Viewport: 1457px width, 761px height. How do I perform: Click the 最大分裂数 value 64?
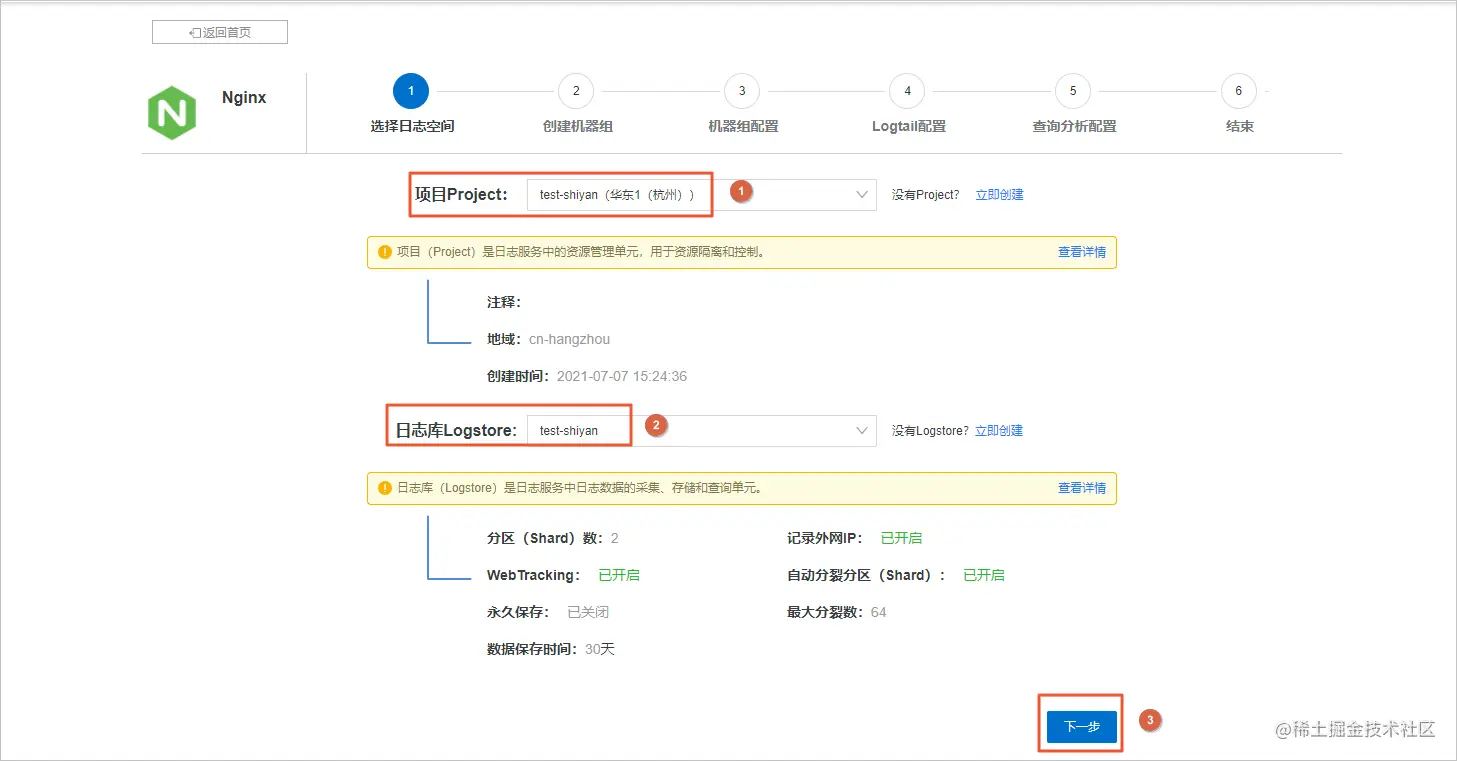click(878, 612)
